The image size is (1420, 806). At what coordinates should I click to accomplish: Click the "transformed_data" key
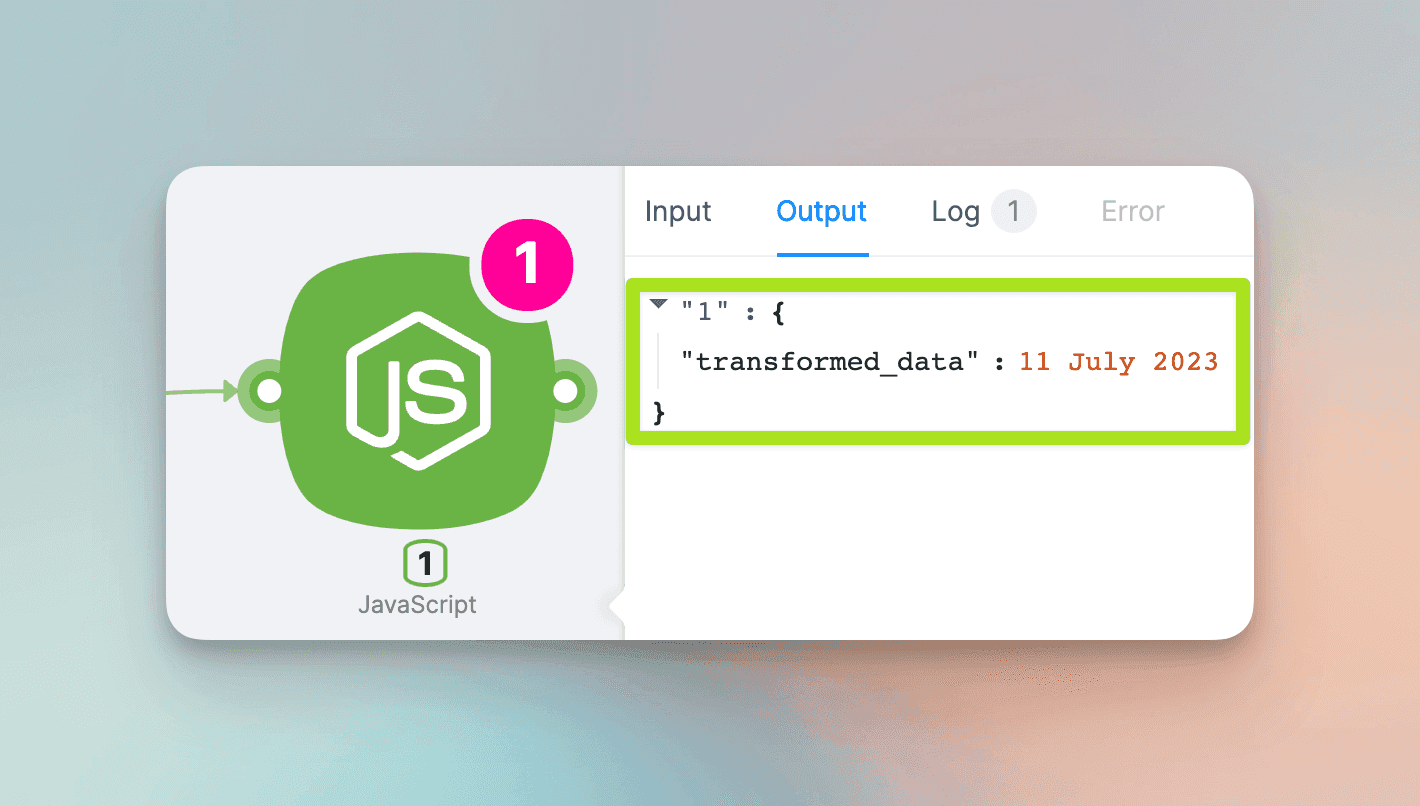click(829, 361)
